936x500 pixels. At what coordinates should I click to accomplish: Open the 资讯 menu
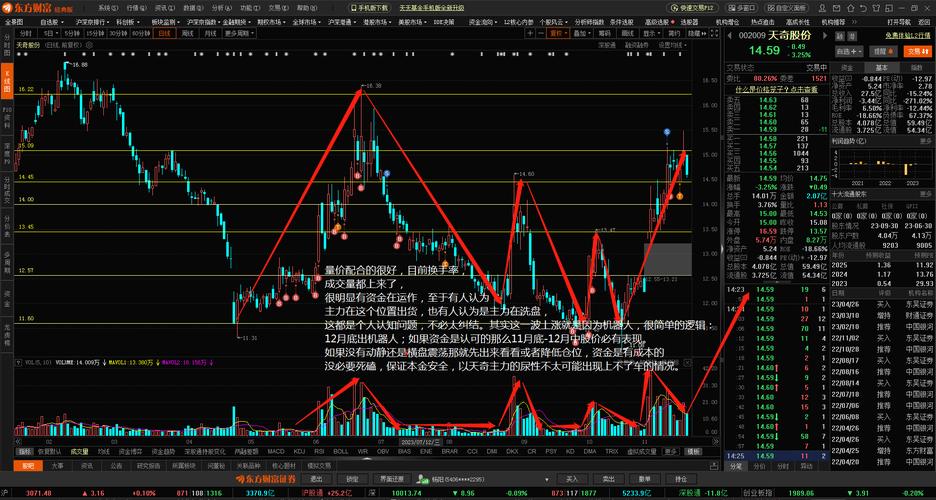(164, 8)
